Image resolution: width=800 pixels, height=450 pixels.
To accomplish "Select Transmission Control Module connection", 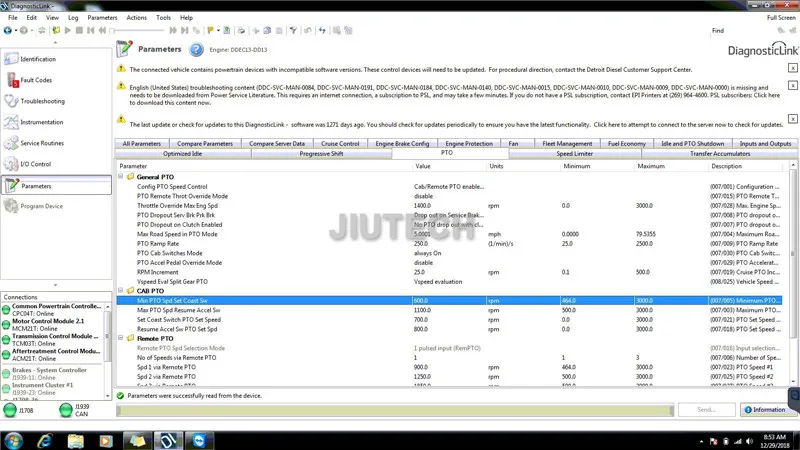I will click(x=53, y=340).
